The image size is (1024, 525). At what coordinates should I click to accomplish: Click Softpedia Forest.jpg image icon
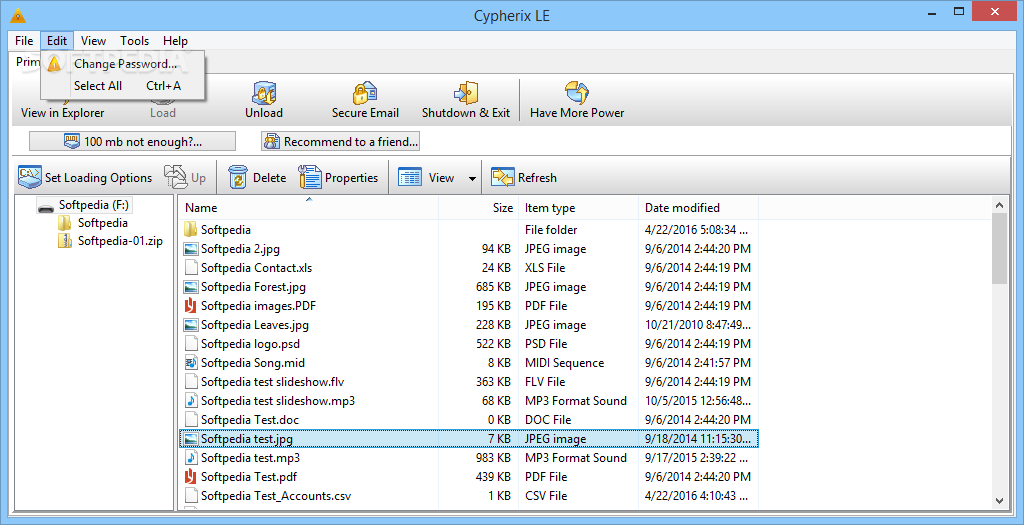(191, 287)
